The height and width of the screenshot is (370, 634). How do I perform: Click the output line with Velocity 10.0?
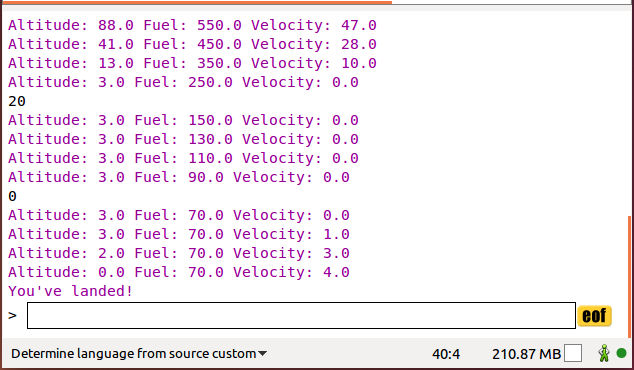click(192, 63)
